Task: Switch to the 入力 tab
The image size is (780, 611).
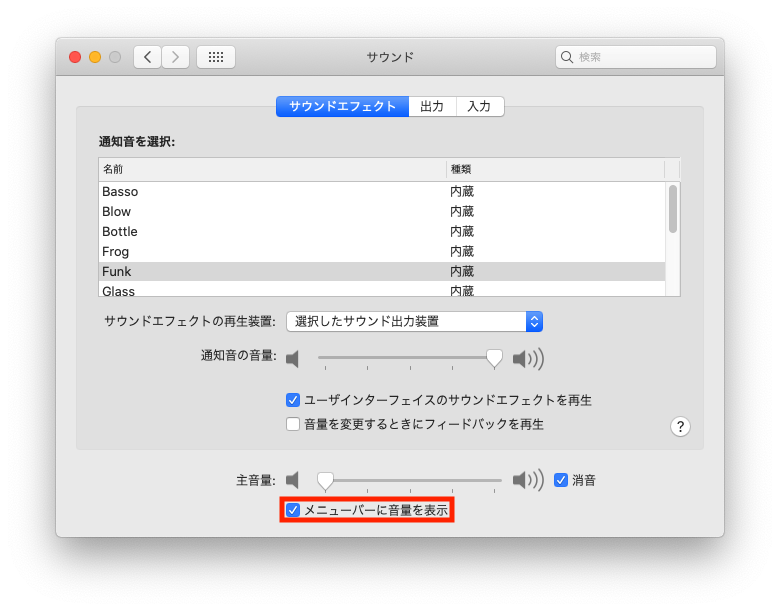Action: [480, 106]
